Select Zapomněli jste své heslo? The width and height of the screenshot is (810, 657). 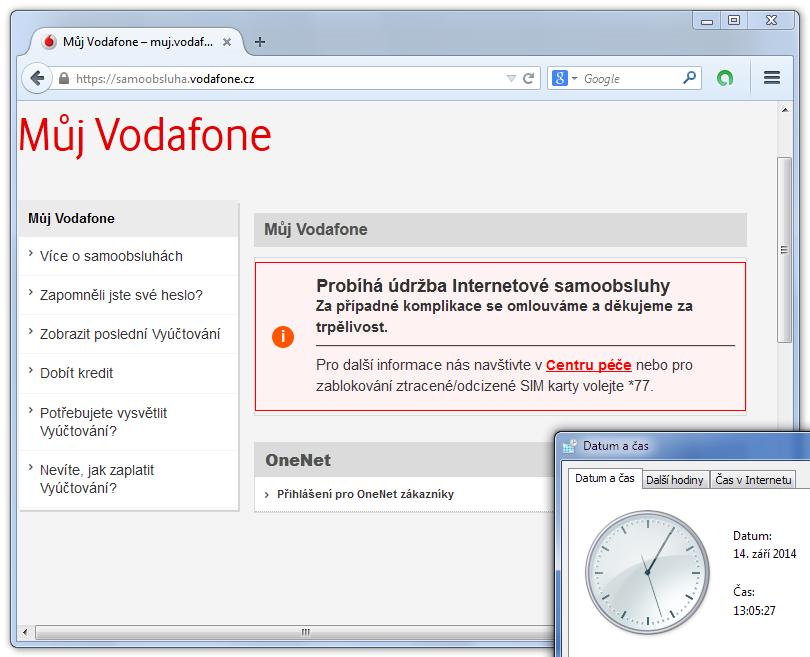point(121,295)
